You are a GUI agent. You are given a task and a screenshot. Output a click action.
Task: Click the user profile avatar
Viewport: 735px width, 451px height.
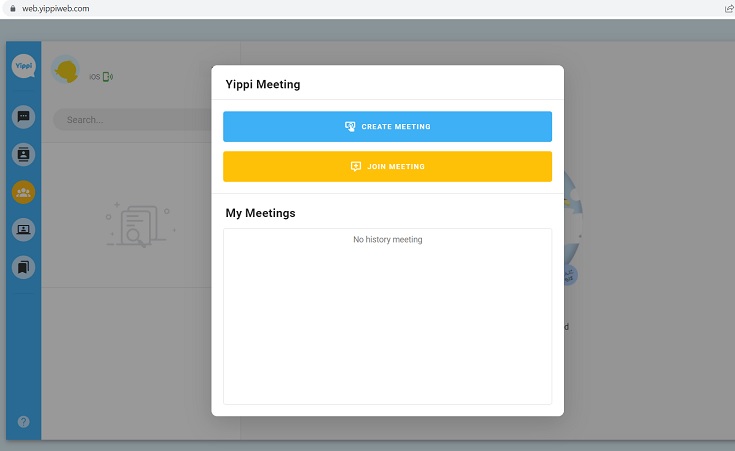66,70
